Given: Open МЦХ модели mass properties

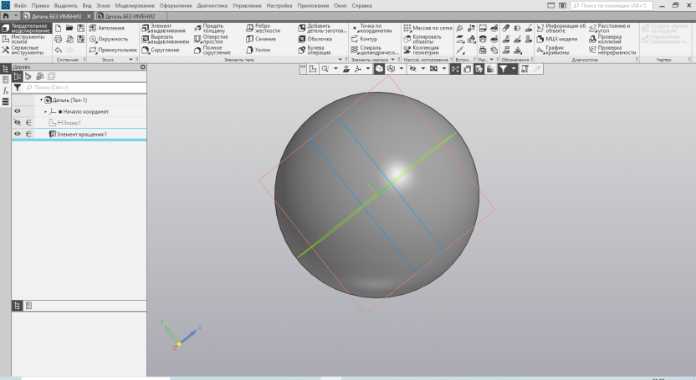Looking at the screenshot, I should 557,39.
